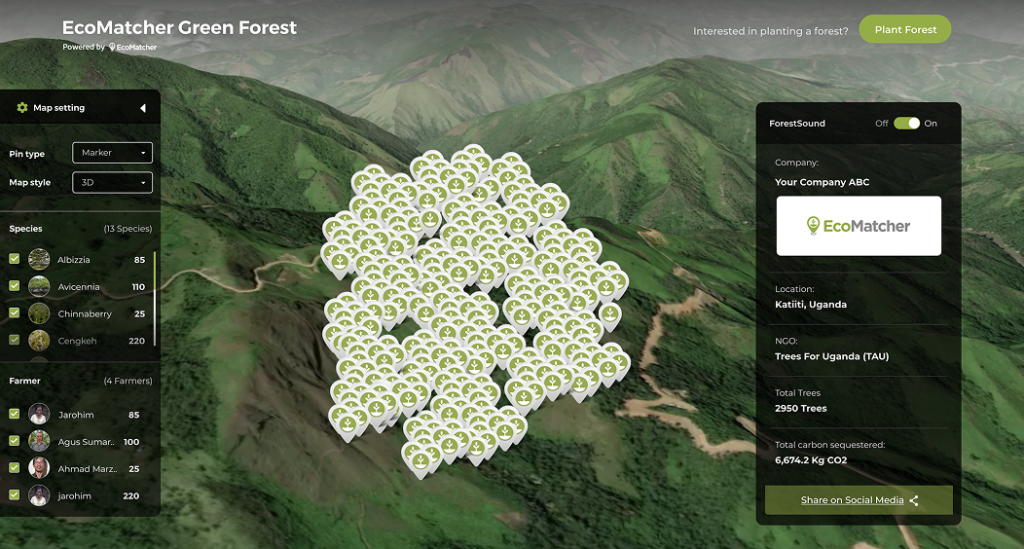Click Agus Sumar.. farmer avatar
1024x549 pixels.
(39, 441)
